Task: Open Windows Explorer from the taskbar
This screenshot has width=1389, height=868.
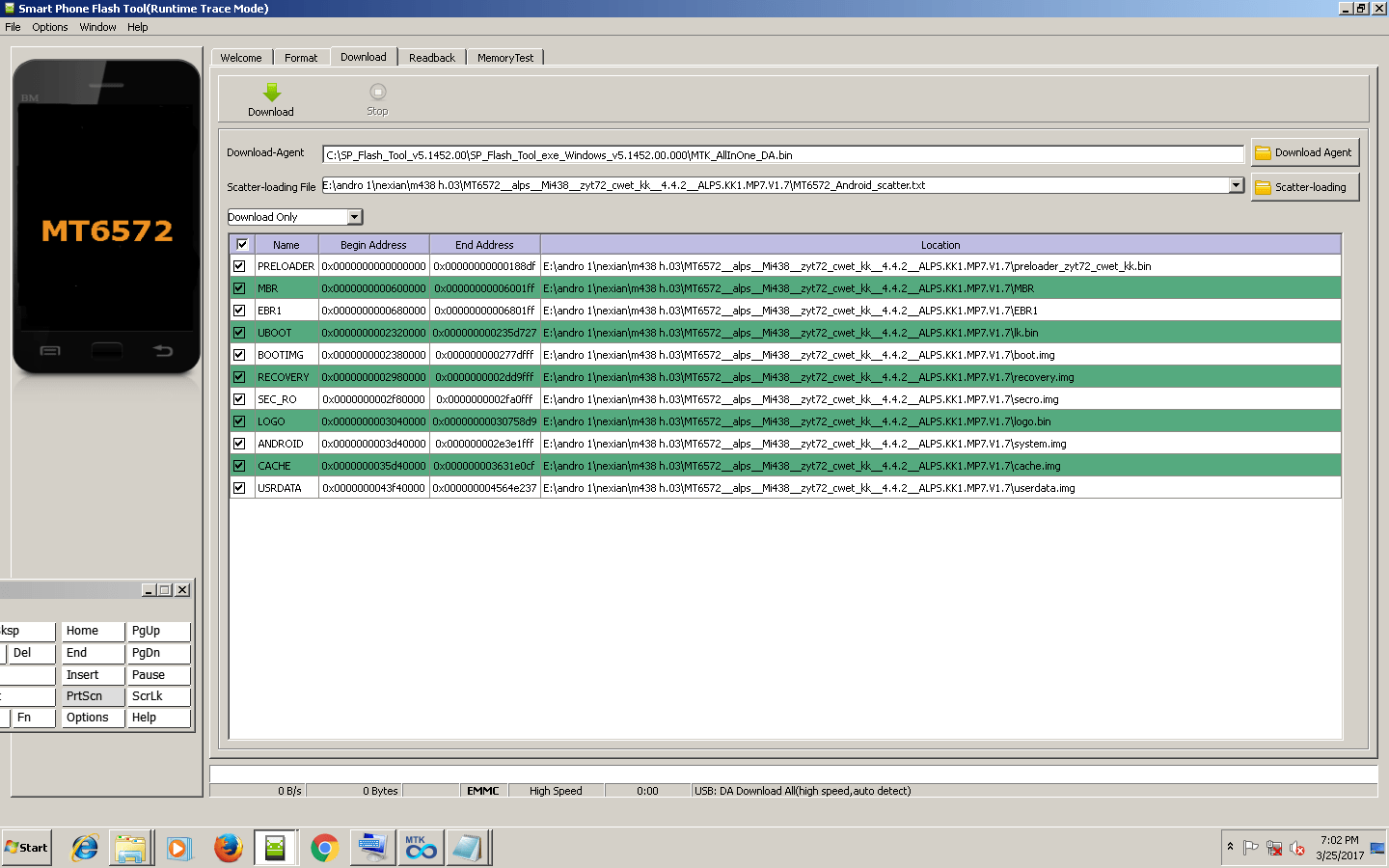Action: tap(130, 848)
